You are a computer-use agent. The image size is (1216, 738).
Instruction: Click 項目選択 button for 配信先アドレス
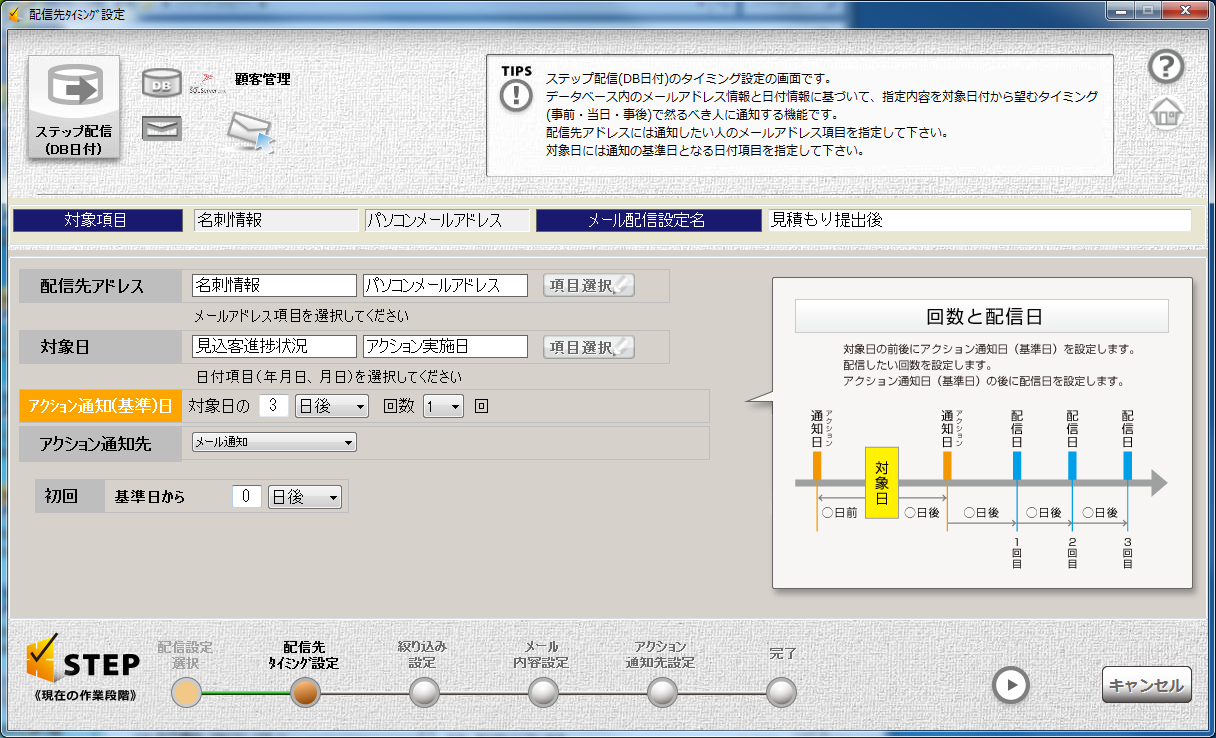(589, 286)
